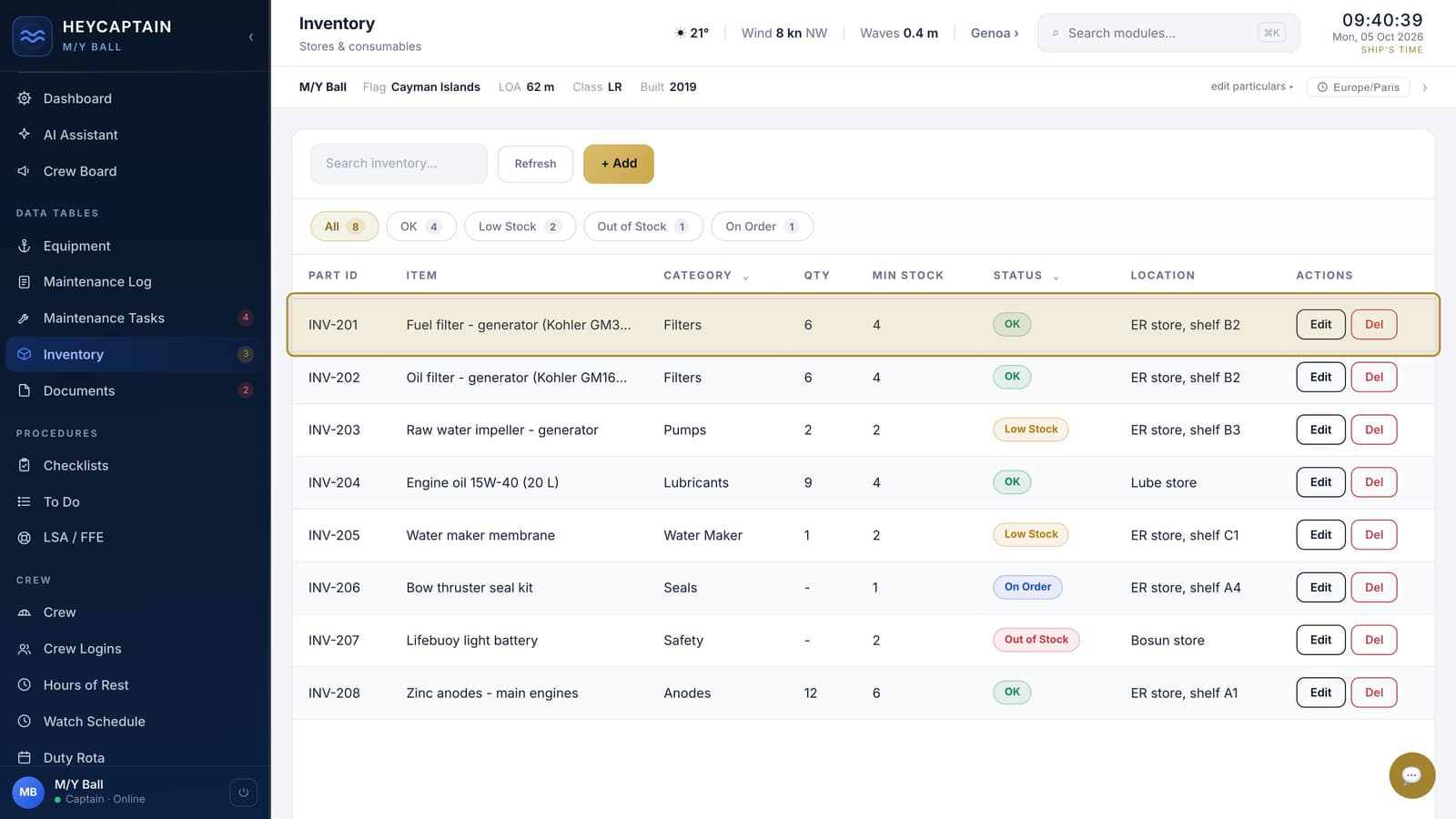Screen dimensions: 1456x819
Task: Sort by the Category column header
Action: click(705, 276)
